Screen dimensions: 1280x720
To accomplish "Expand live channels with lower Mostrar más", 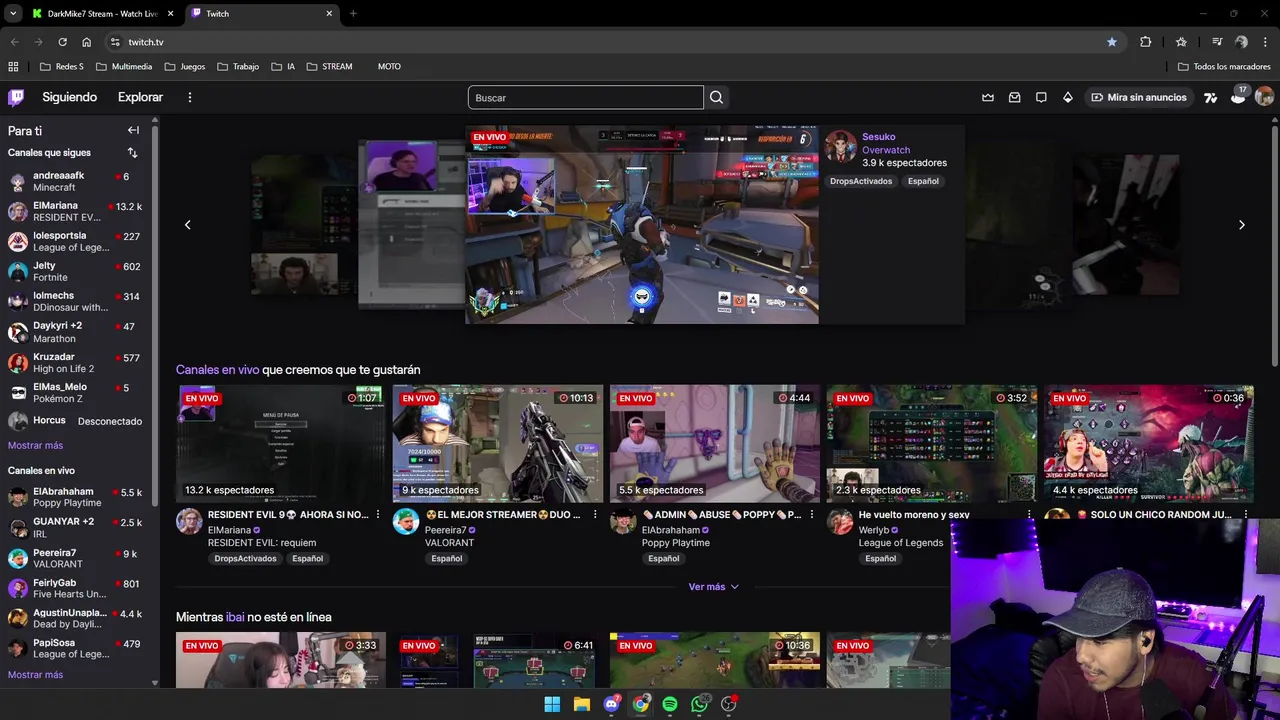I will click(35, 675).
